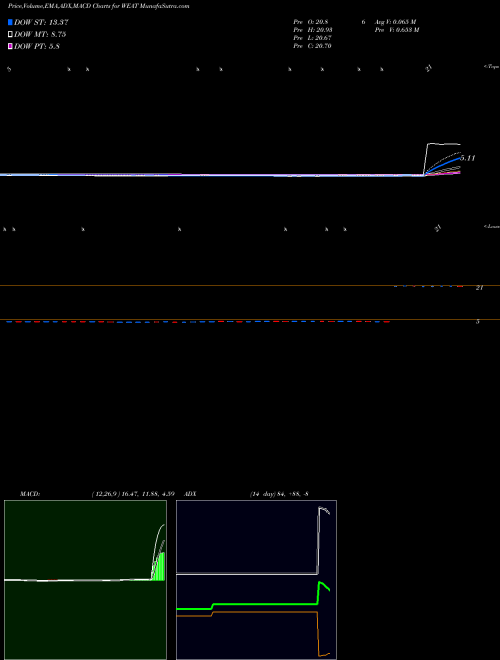The width and height of the screenshot is (500, 660).
Task: Click the 'Pre C: 20.70' close value
Action: pyautogui.click(x=312, y=46)
